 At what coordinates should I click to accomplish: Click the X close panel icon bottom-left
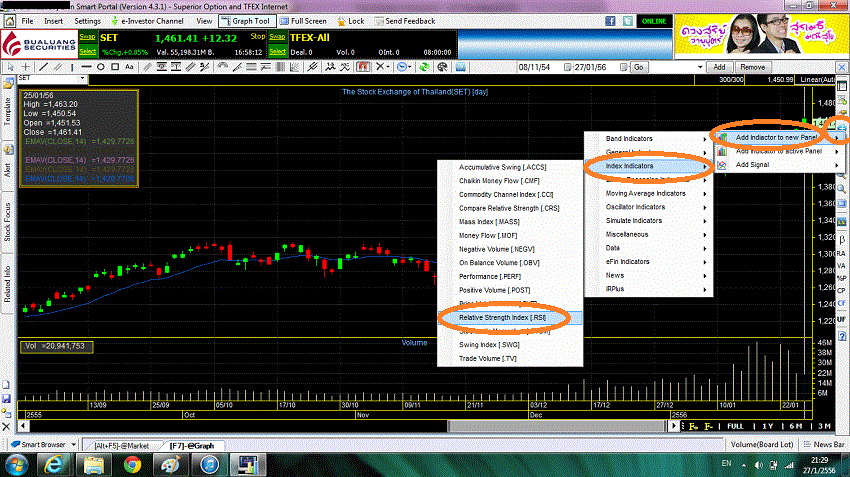tap(6, 427)
